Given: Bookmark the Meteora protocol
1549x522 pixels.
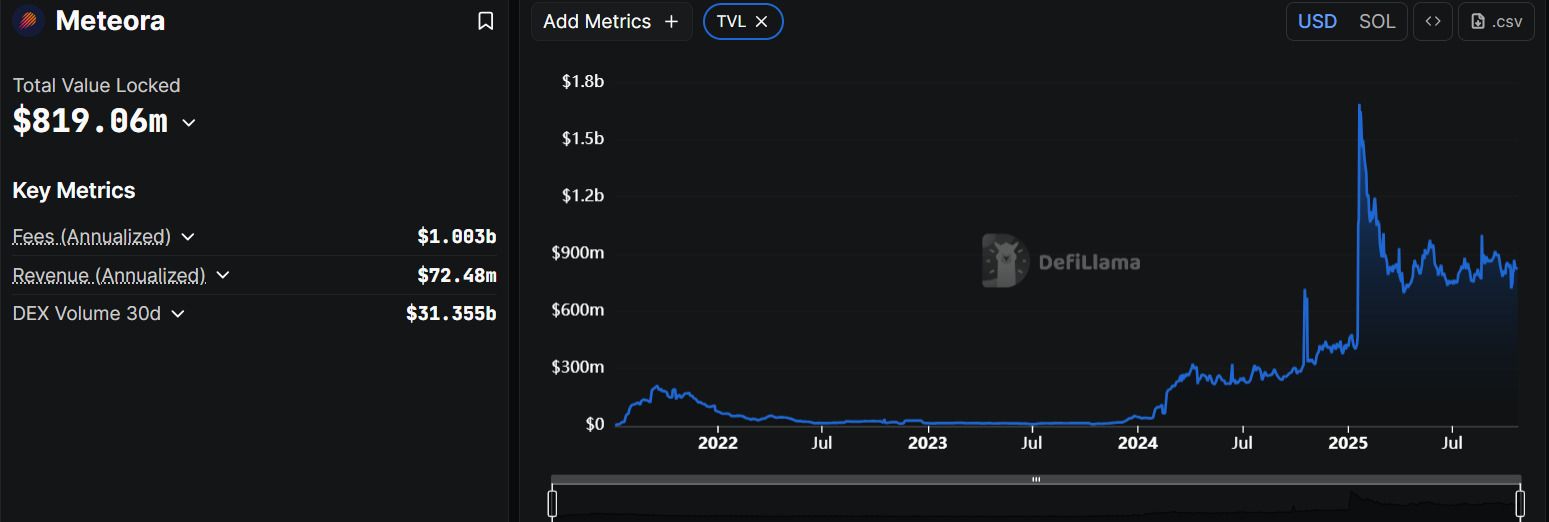Looking at the screenshot, I should coord(486,21).
